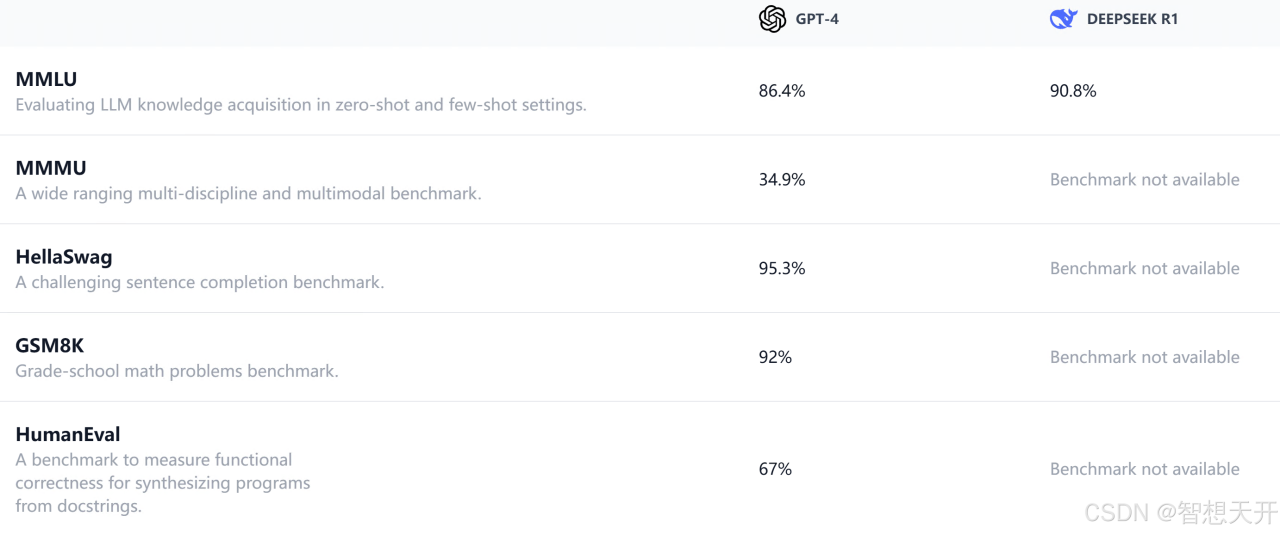
Task: Click the DeepSeek whale logo icon
Action: [1063, 19]
